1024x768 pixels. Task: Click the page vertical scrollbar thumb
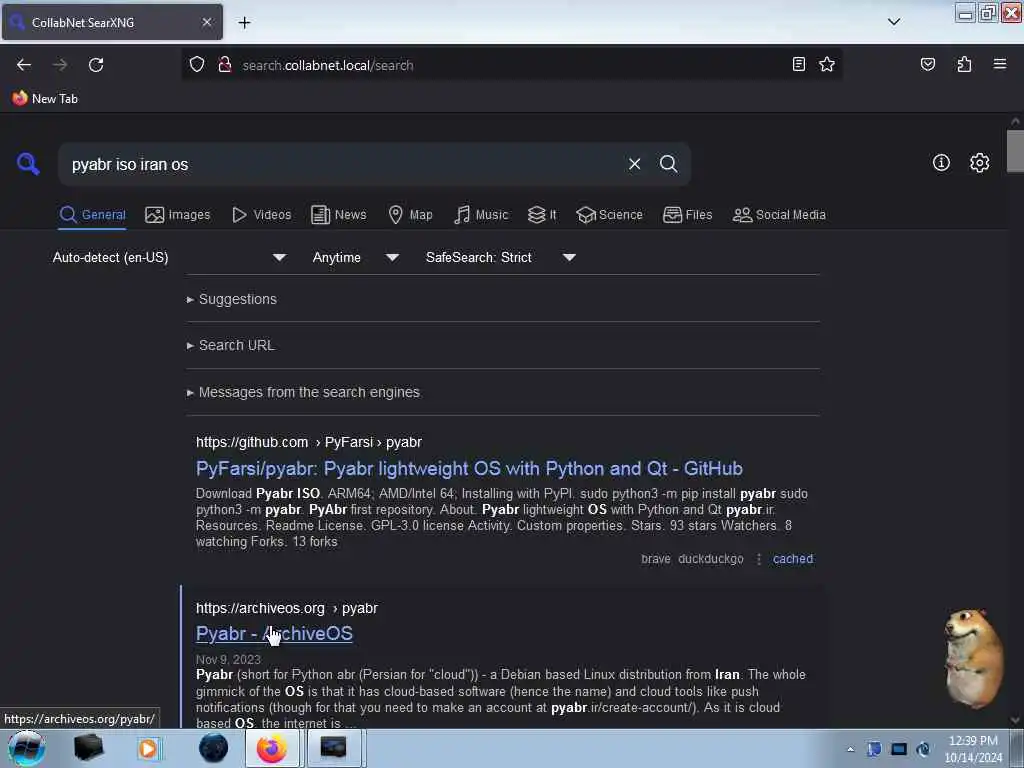(x=1015, y=151)
